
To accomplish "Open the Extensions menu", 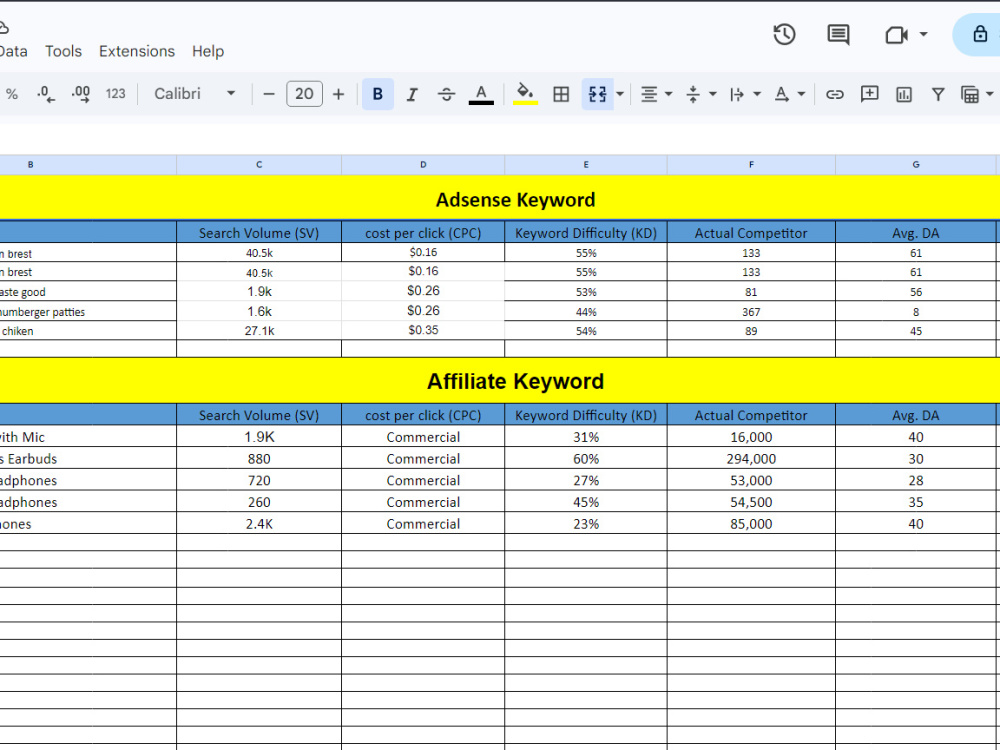I will (x=136, y=51).
